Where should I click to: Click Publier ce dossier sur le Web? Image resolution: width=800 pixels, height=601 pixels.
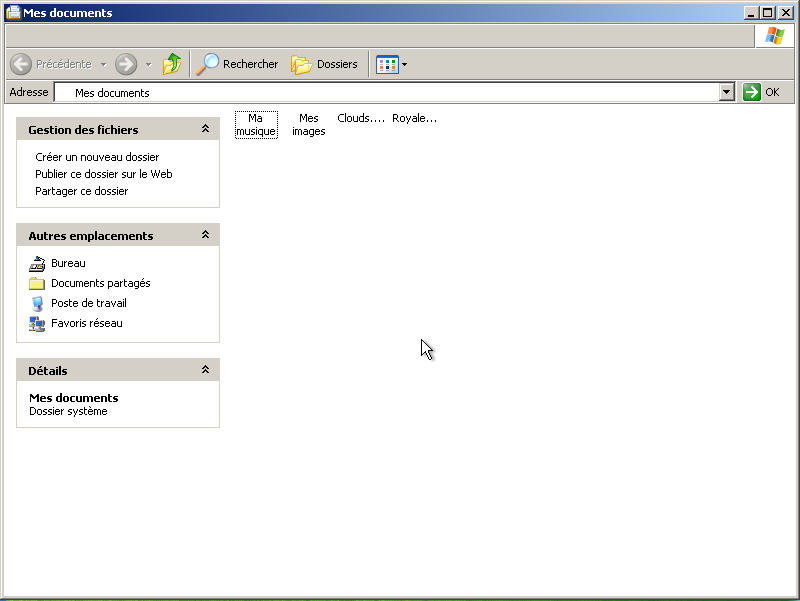(x=104, y=174)
